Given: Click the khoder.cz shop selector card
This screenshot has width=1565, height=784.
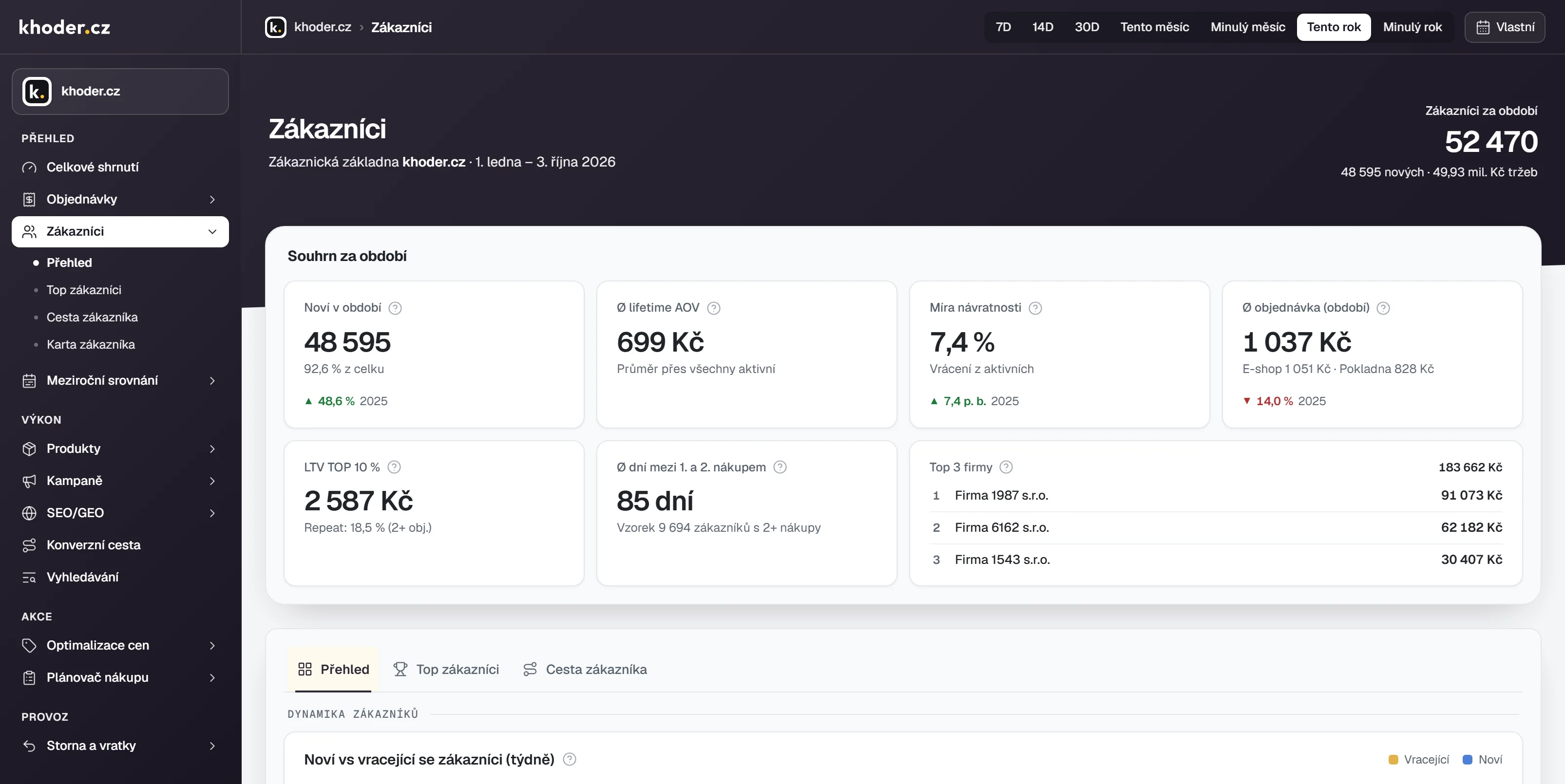Looking at the screenshot, I should pos(120,92).
